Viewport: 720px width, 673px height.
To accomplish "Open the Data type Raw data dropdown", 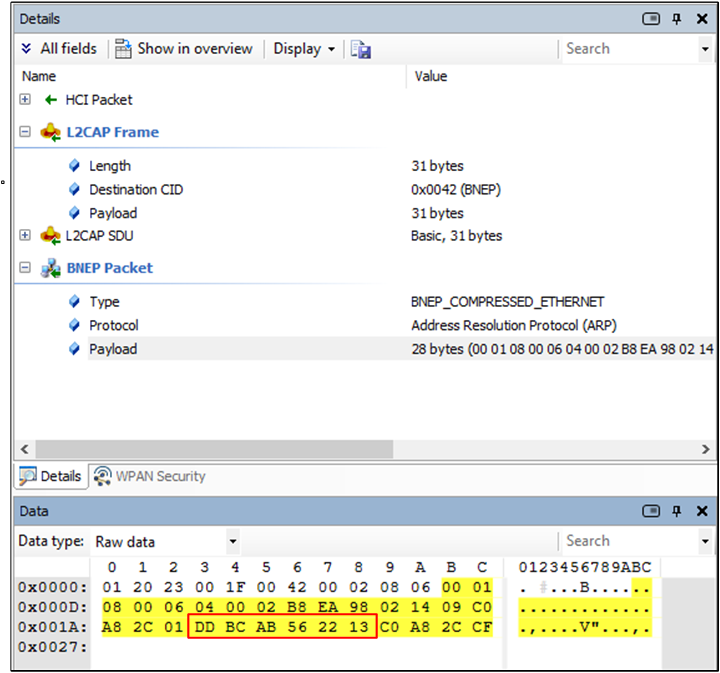I will 166,542.
